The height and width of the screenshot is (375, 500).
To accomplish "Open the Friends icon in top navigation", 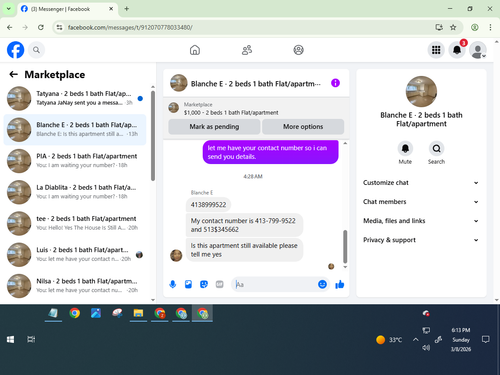I will [247, 50].
